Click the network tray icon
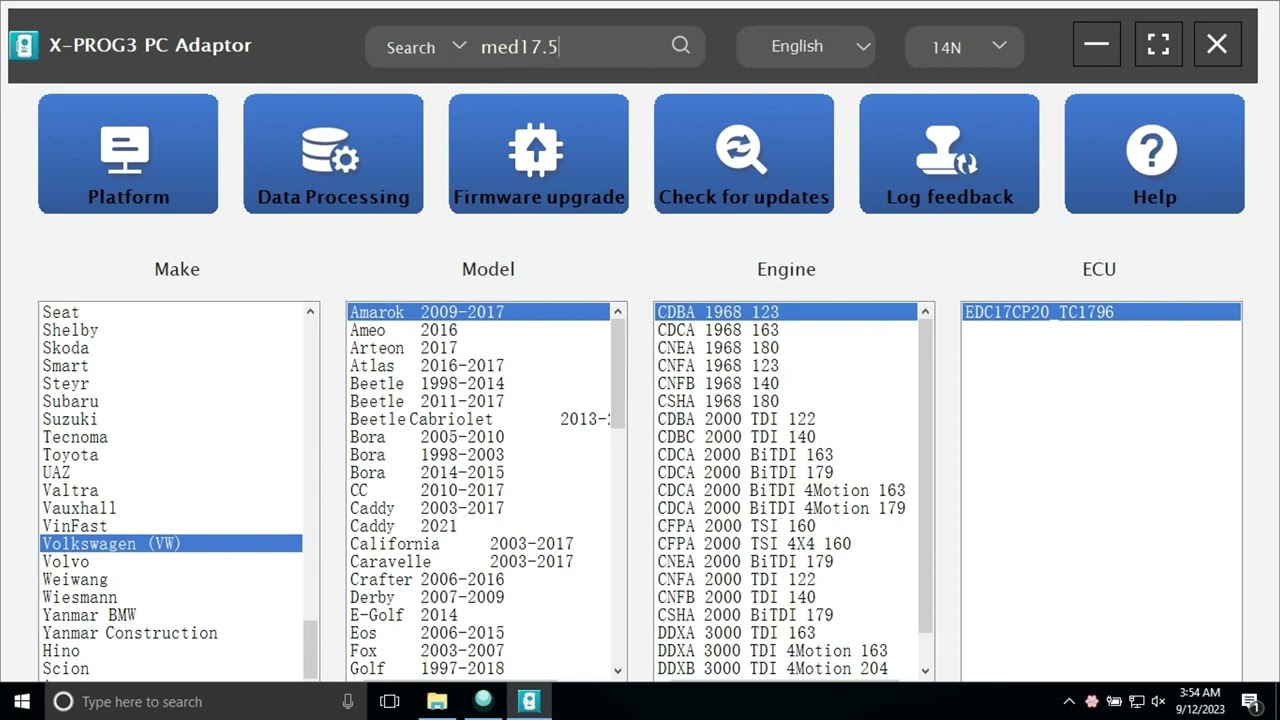Viewport: 1280px width, 720px height. [x=1137, y=702]
